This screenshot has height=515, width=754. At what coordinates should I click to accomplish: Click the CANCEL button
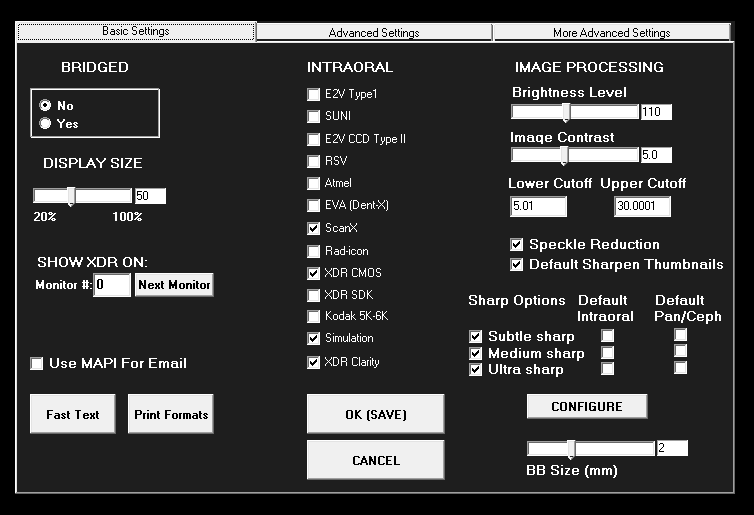point(375,460)
